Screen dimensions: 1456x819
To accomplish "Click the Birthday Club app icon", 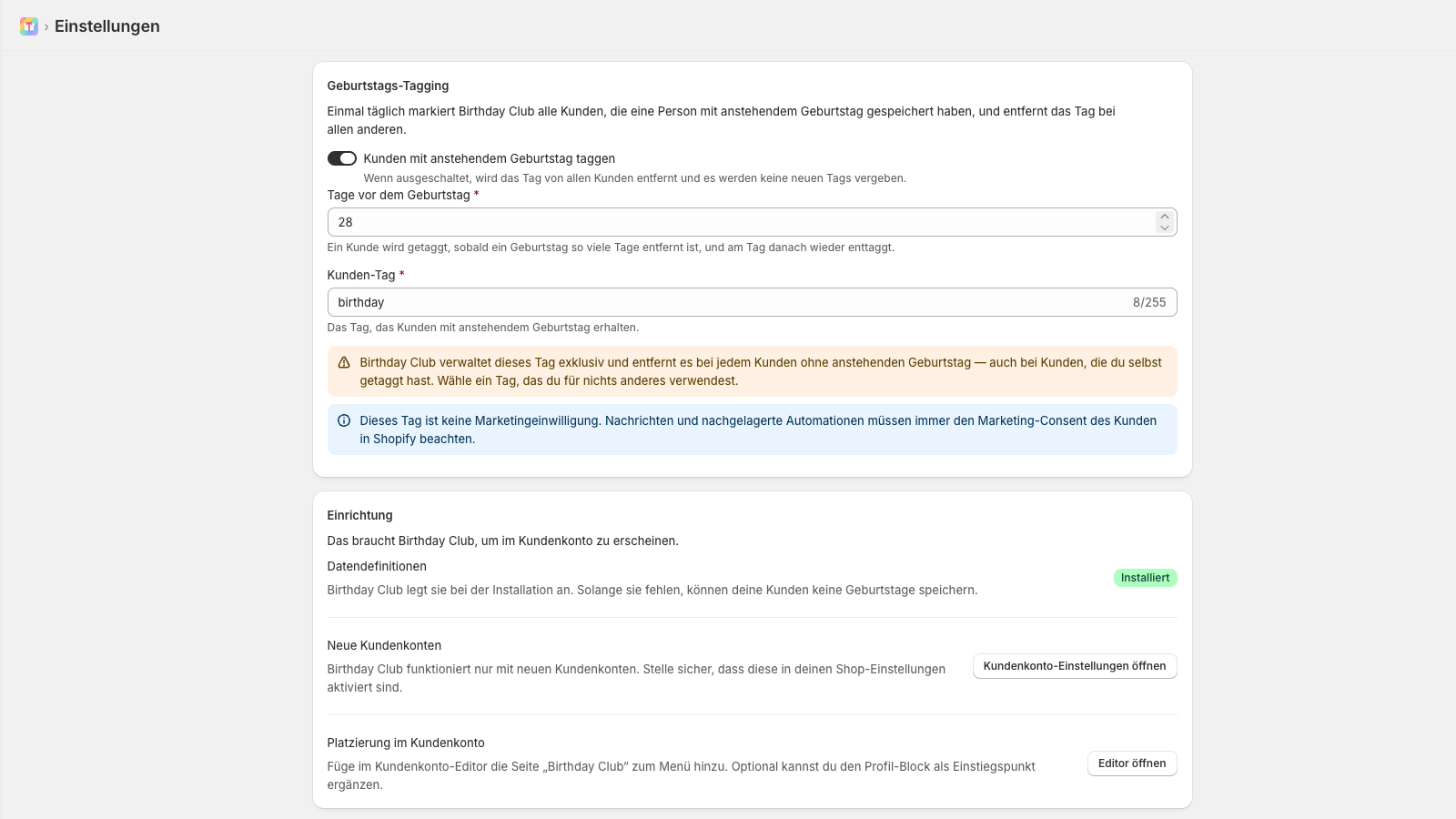I will coord(29,26).
